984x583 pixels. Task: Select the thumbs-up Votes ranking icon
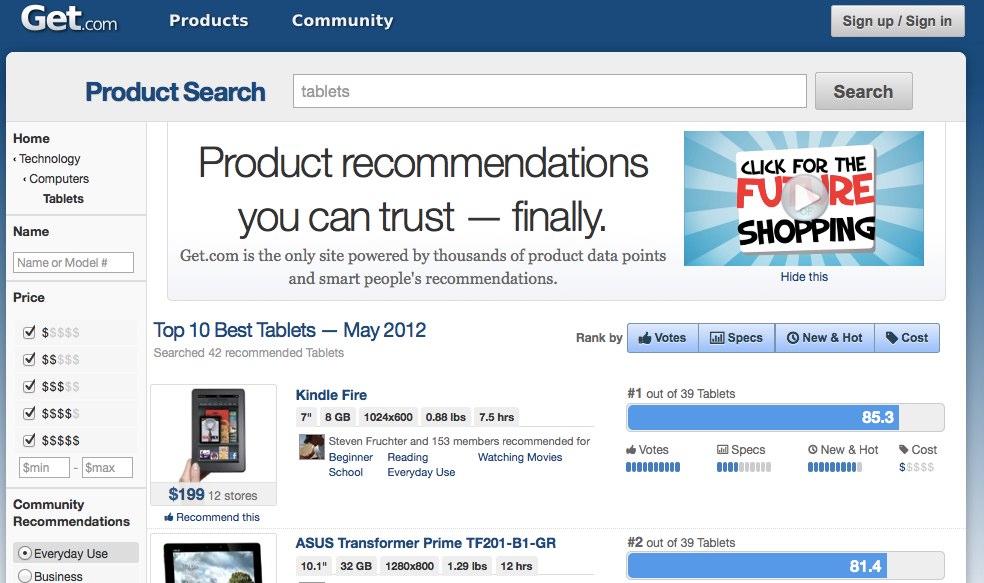click(644, 337)
